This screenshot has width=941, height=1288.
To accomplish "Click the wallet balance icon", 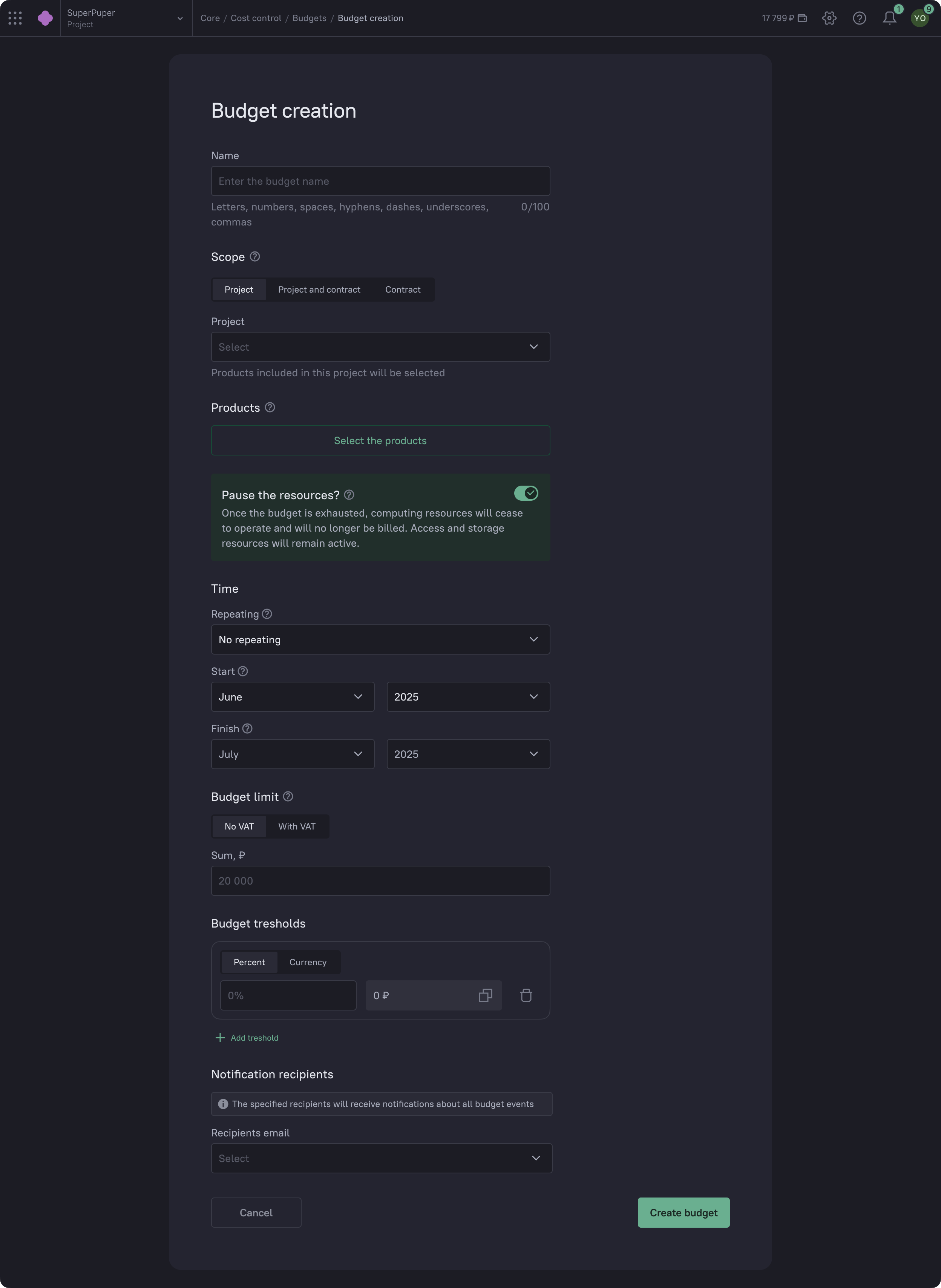I will tap(803, 18).
